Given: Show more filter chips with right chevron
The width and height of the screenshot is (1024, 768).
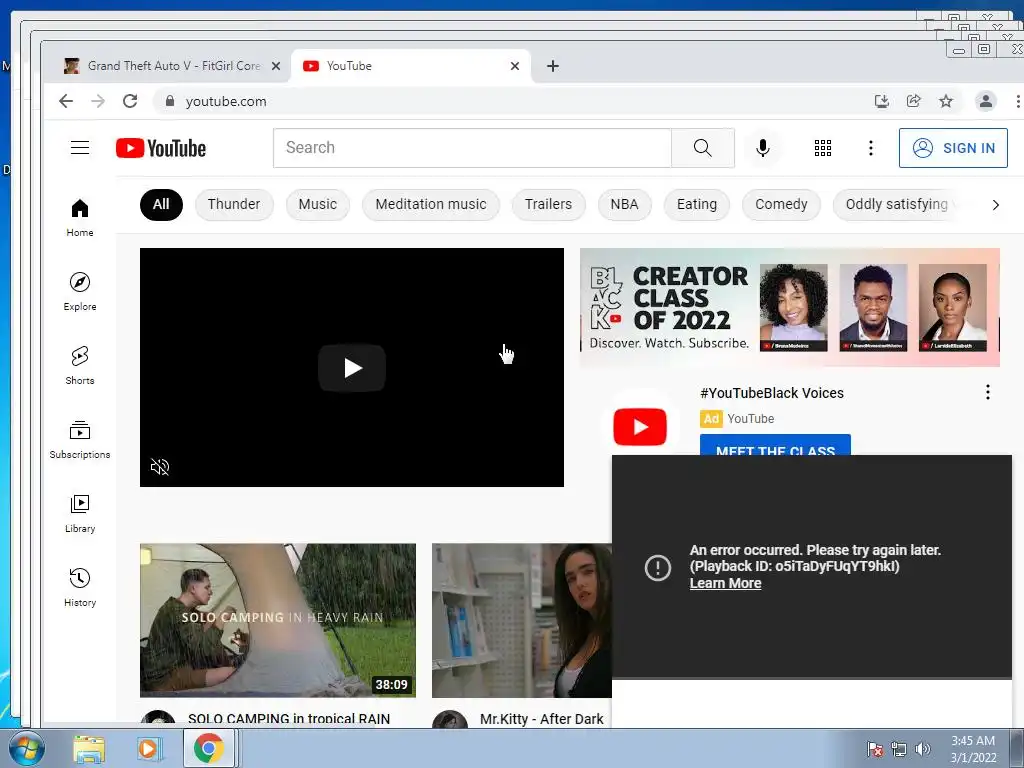Looking at the screenshot, I should click(995, 205).
